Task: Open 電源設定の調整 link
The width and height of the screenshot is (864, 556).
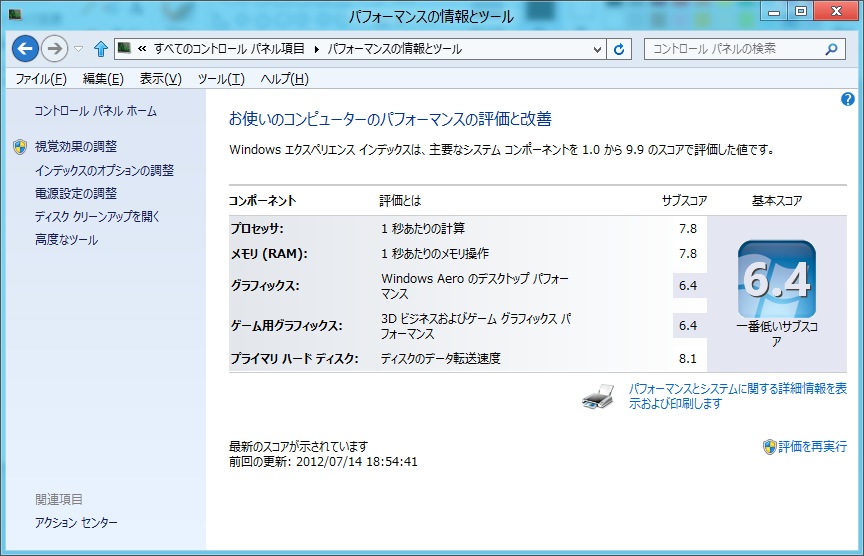Action: coord(76,193)
